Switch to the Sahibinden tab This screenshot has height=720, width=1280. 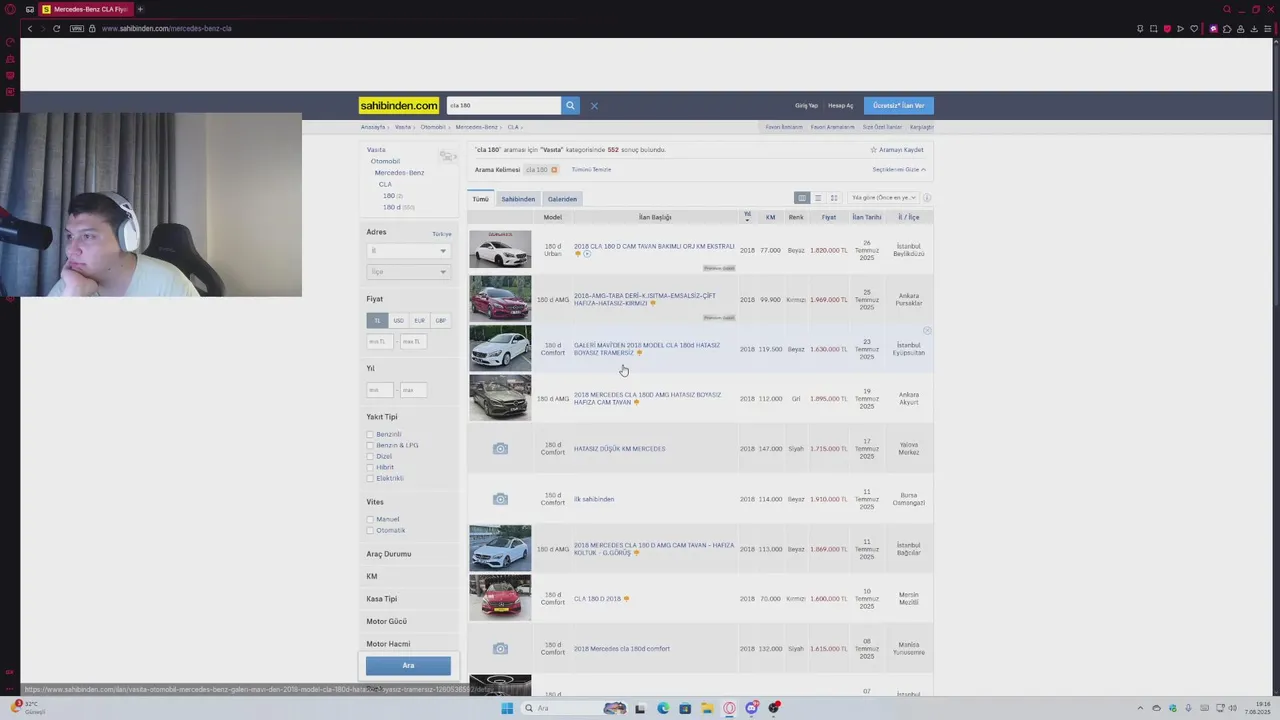(518, 199)
